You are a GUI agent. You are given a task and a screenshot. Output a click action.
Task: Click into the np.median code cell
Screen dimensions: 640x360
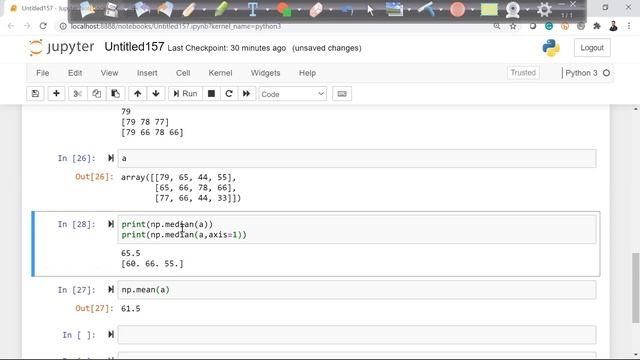[357, 229]
